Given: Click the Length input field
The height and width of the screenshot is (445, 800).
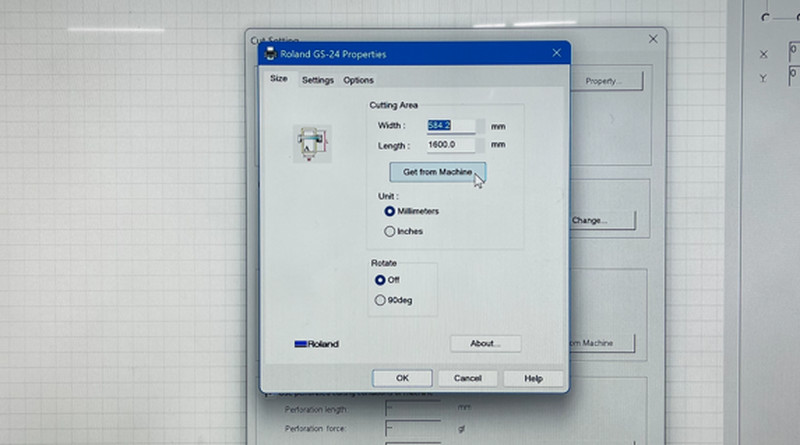Looking at the screenshot, I should (x=451, y=145).
